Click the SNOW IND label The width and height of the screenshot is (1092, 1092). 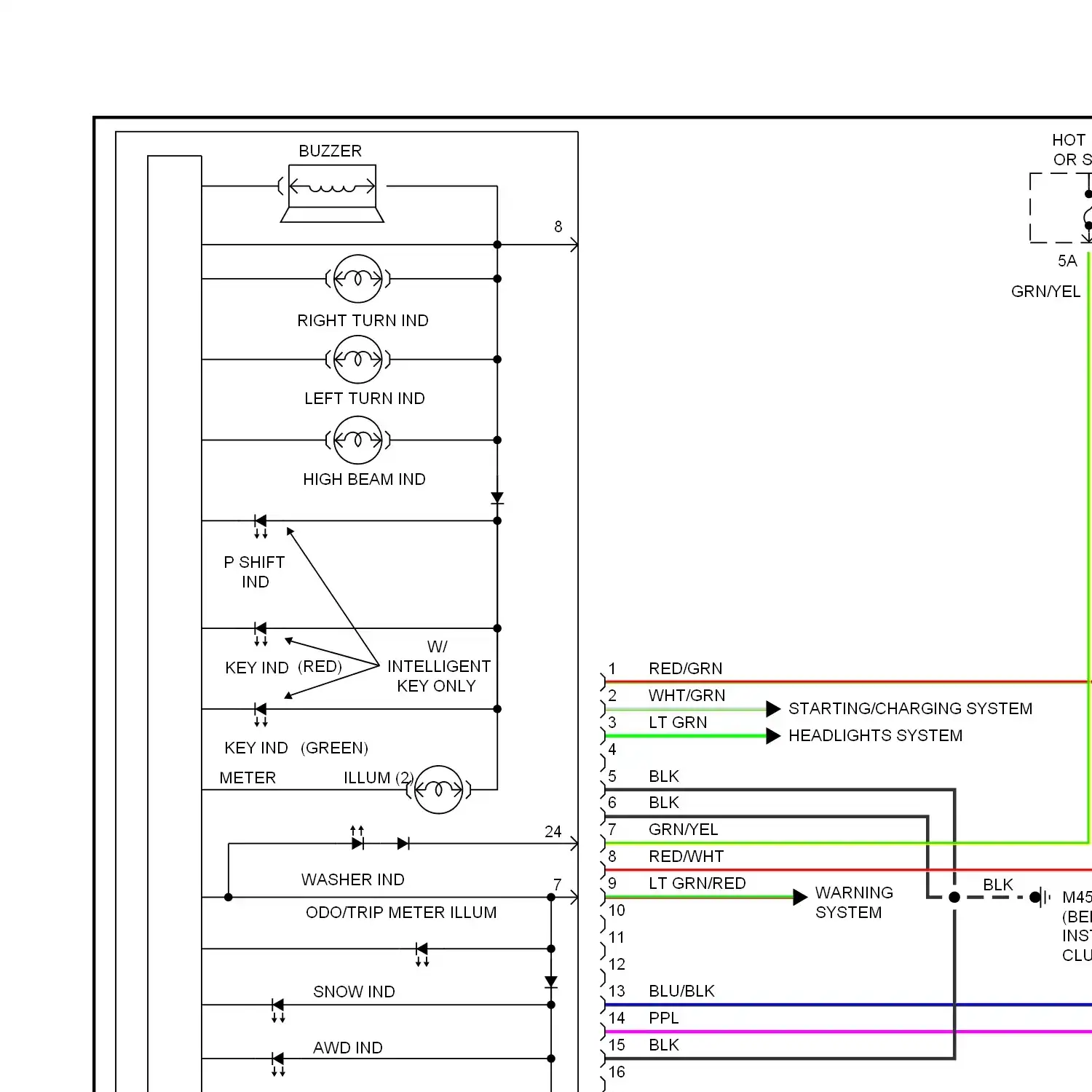(354, 992)
